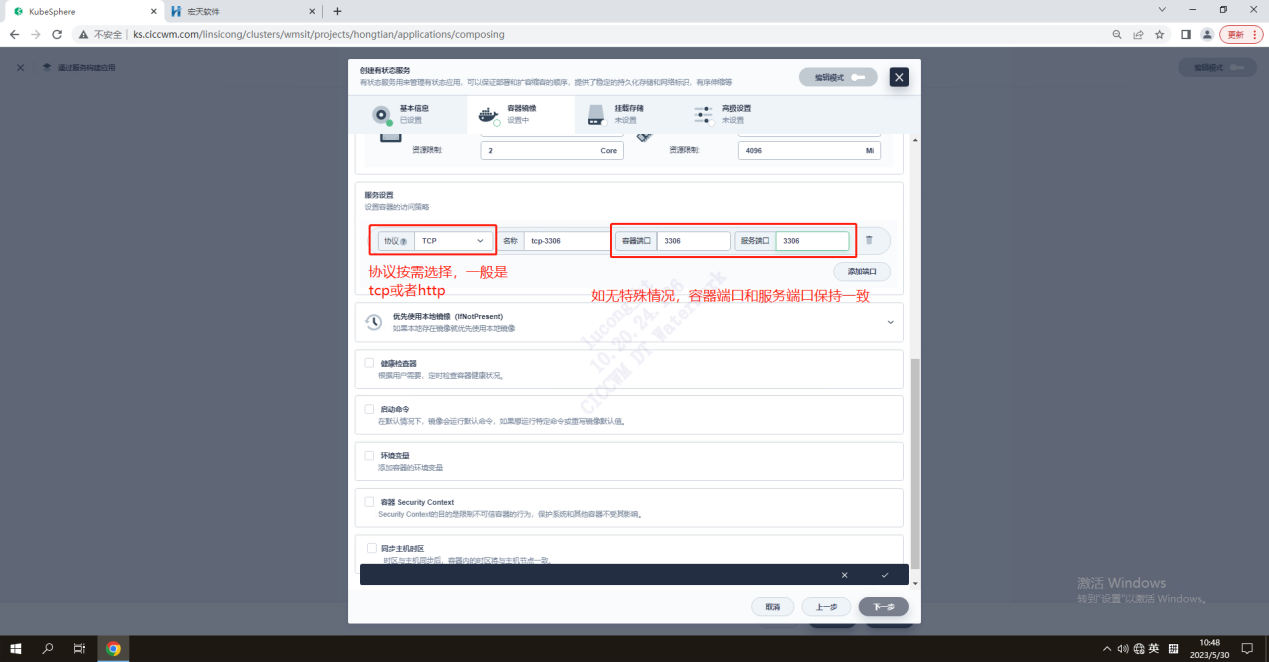The image size is (1269, 662).
Task: Click the 添加端口 button
Action: coord(862,271)
